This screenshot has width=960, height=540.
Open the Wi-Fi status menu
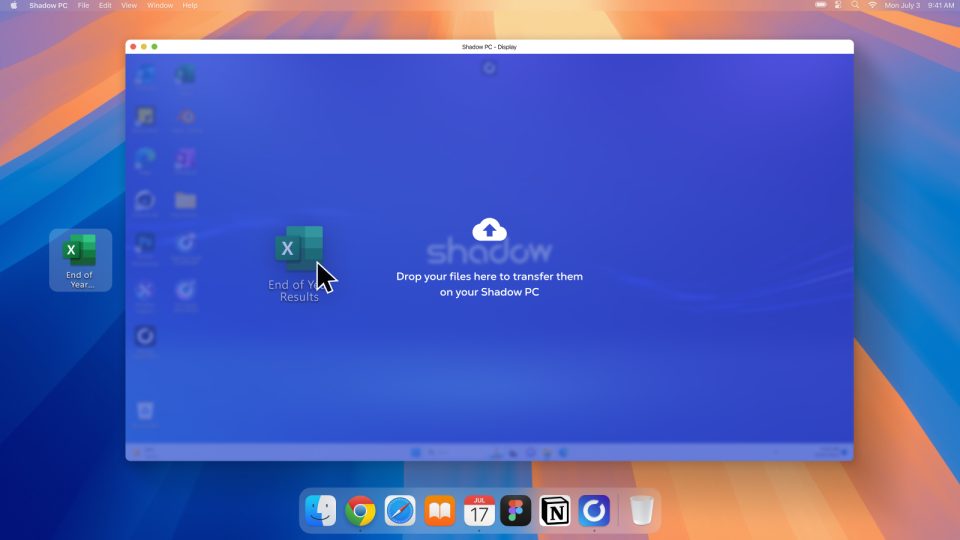coord(872,5)
